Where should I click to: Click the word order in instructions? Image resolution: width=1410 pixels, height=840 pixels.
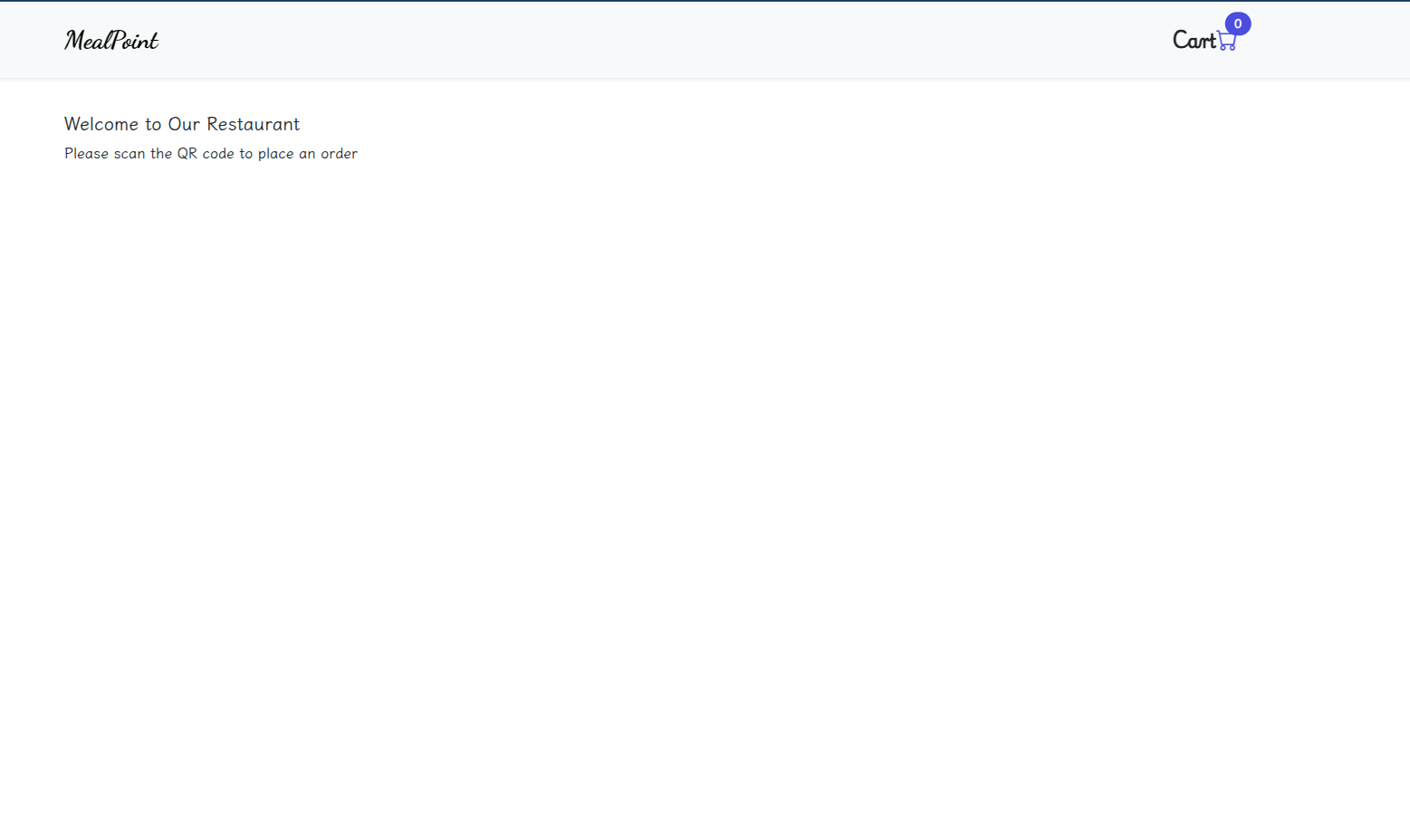click(339, 154)
